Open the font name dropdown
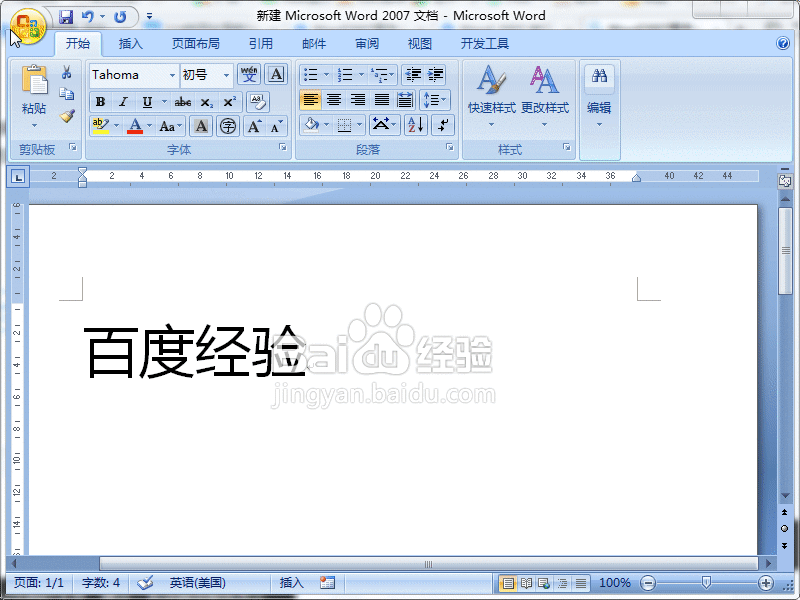This screenshot has height=600, width=800. tap(172, 75)
